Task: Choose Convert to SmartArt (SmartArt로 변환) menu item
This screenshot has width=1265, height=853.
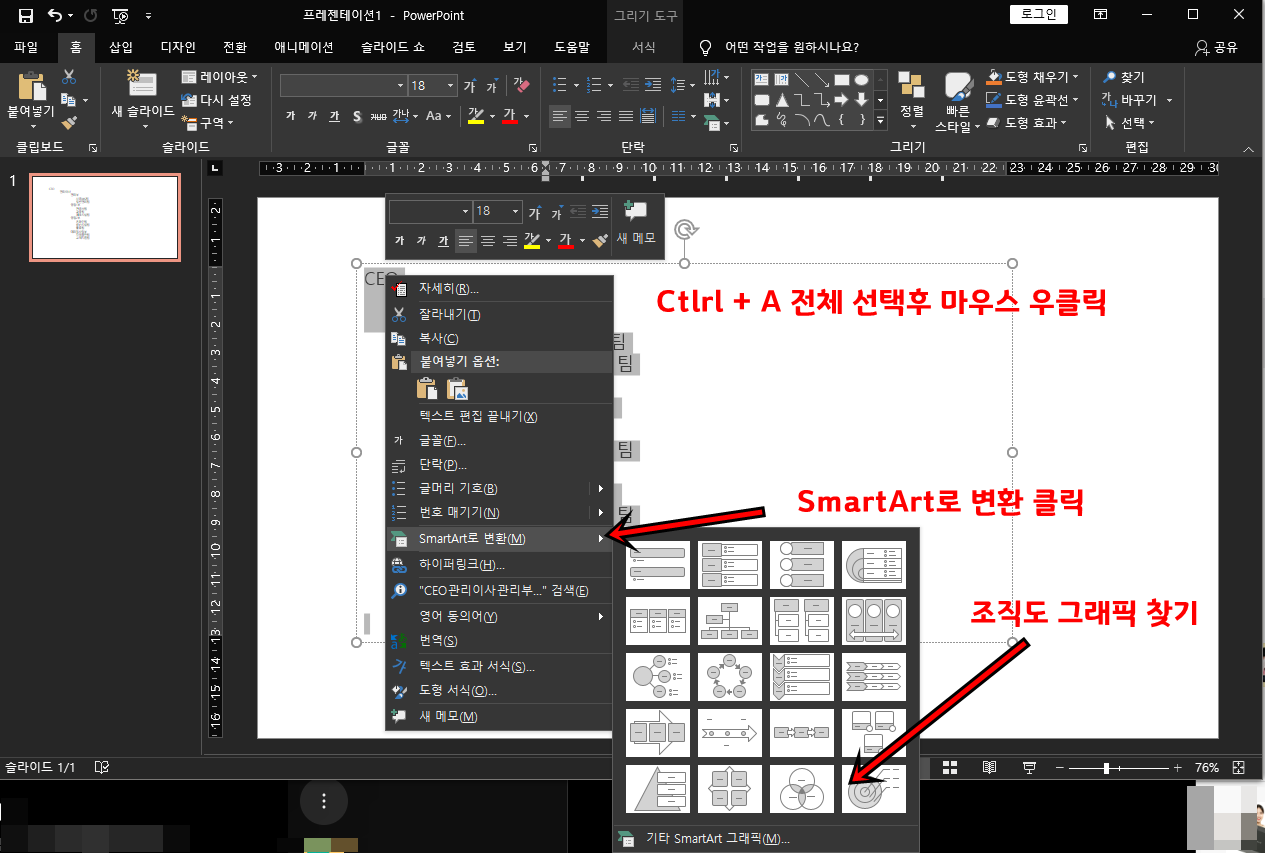Action: coord(498,539)
